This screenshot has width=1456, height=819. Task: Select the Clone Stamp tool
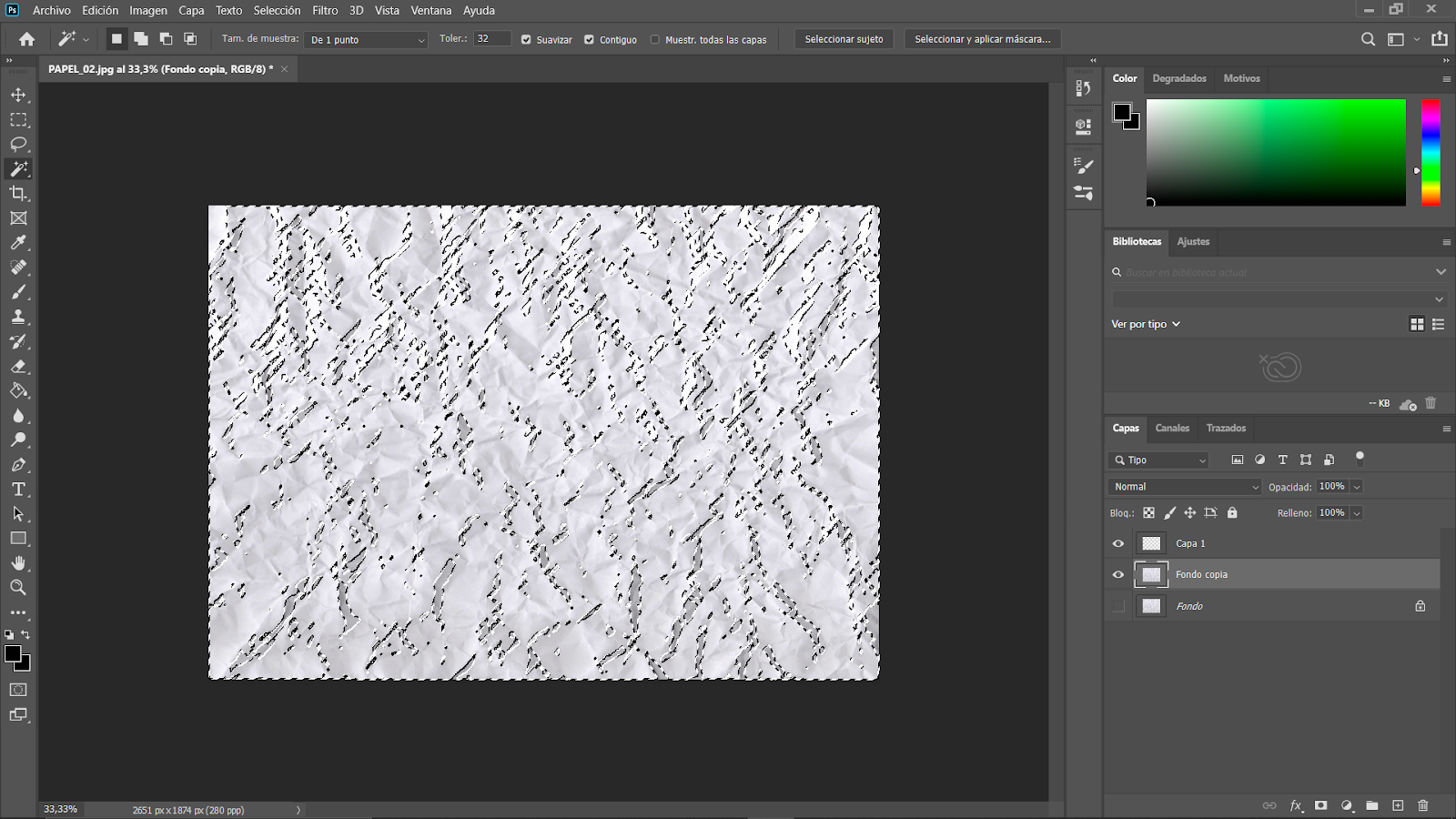tap(18, 317)
